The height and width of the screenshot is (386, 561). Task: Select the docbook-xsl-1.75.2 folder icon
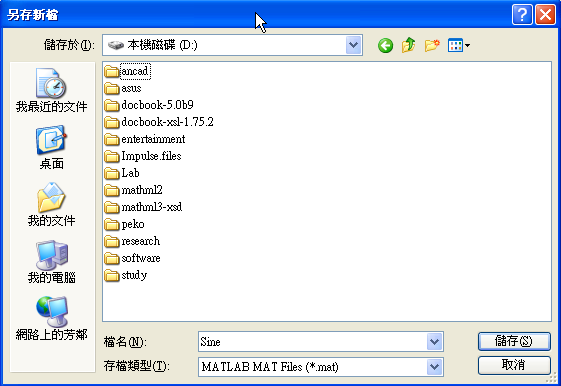(x=112, y=122)
